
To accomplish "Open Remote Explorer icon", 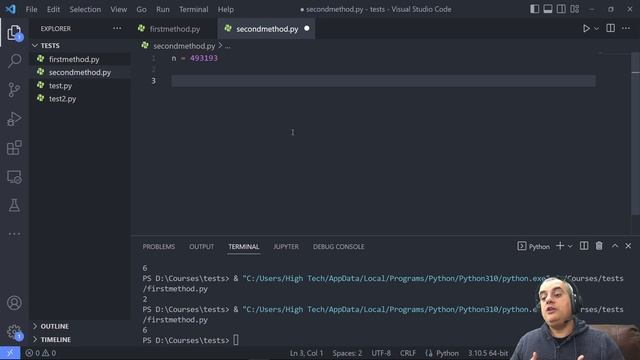I will [x=14, y=177].
